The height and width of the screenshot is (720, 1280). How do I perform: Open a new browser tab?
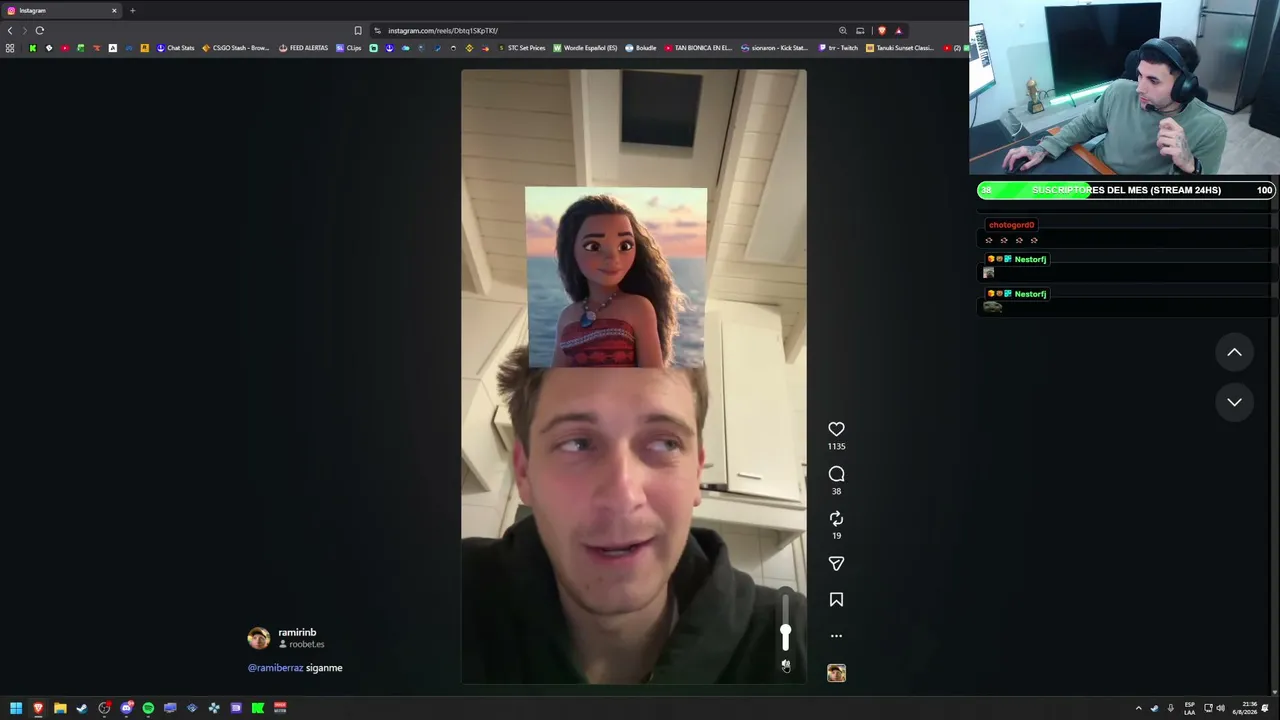pos(132,10)
